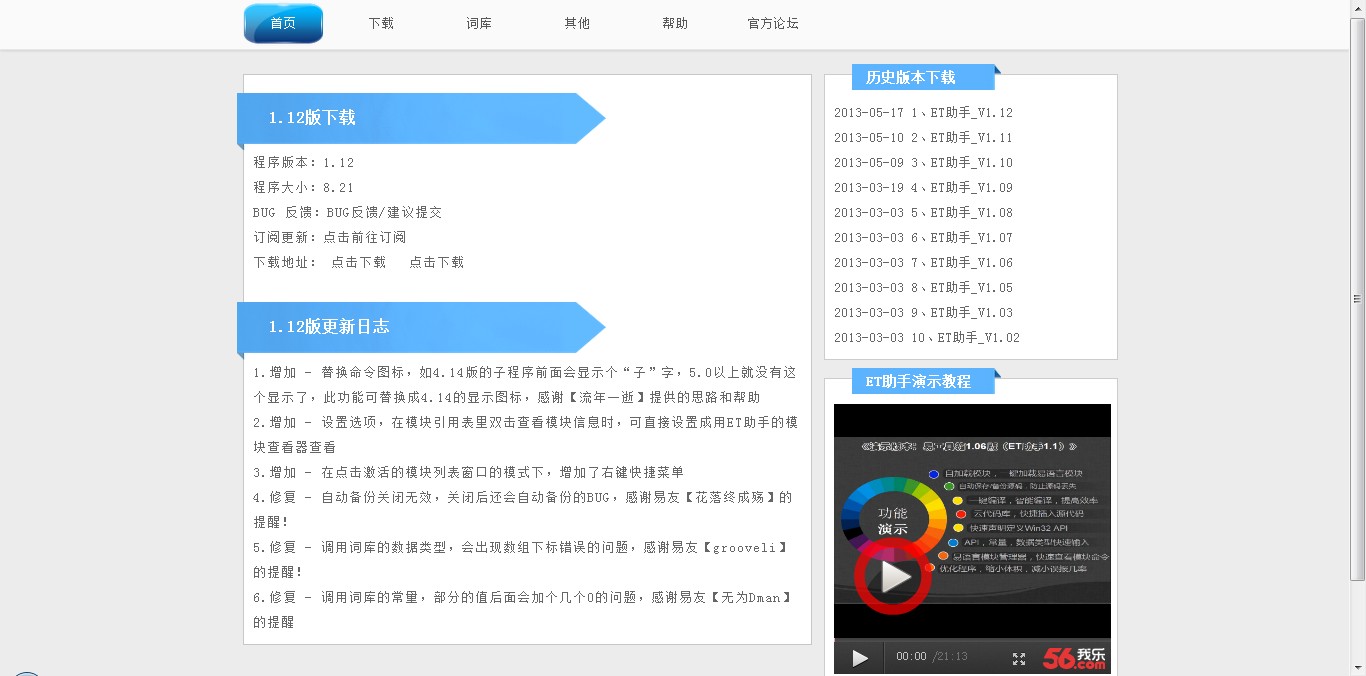Click the page vertical scrollbar thumb

[1357, 300]
